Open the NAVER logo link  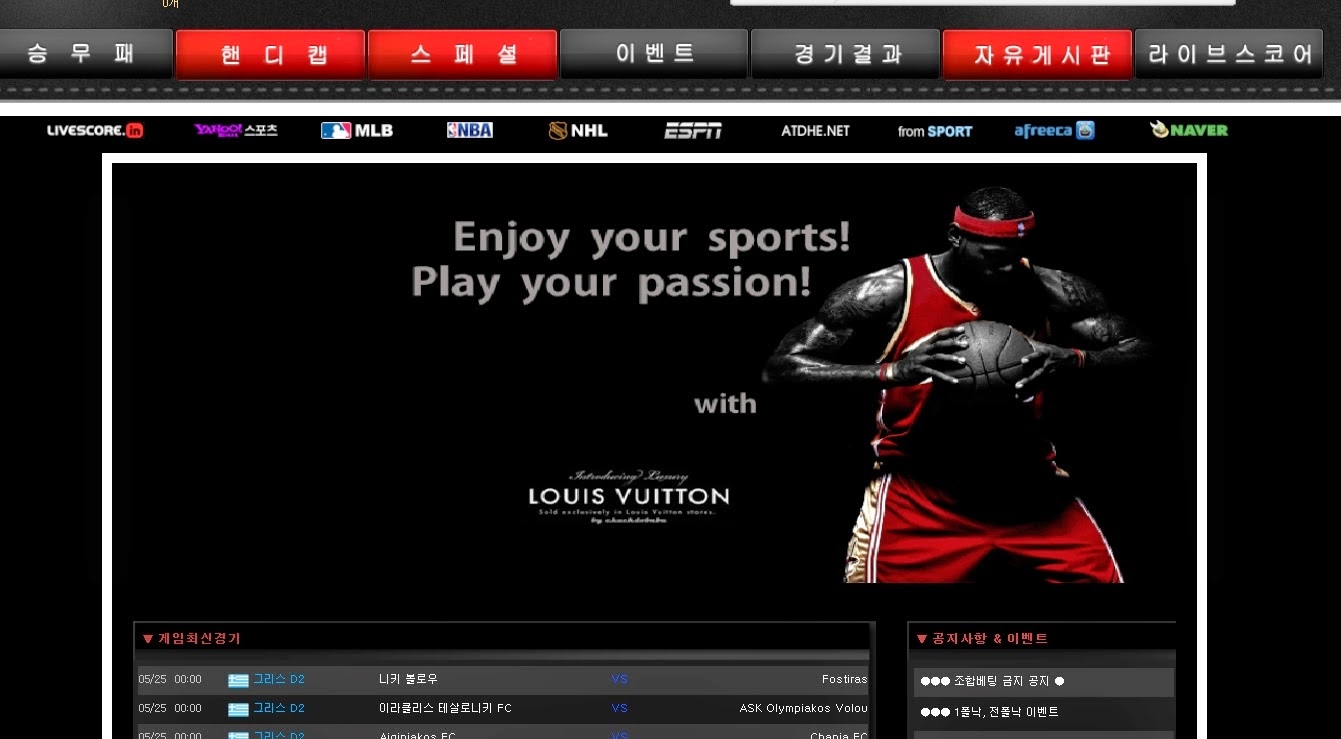[x=1189, y=130]
